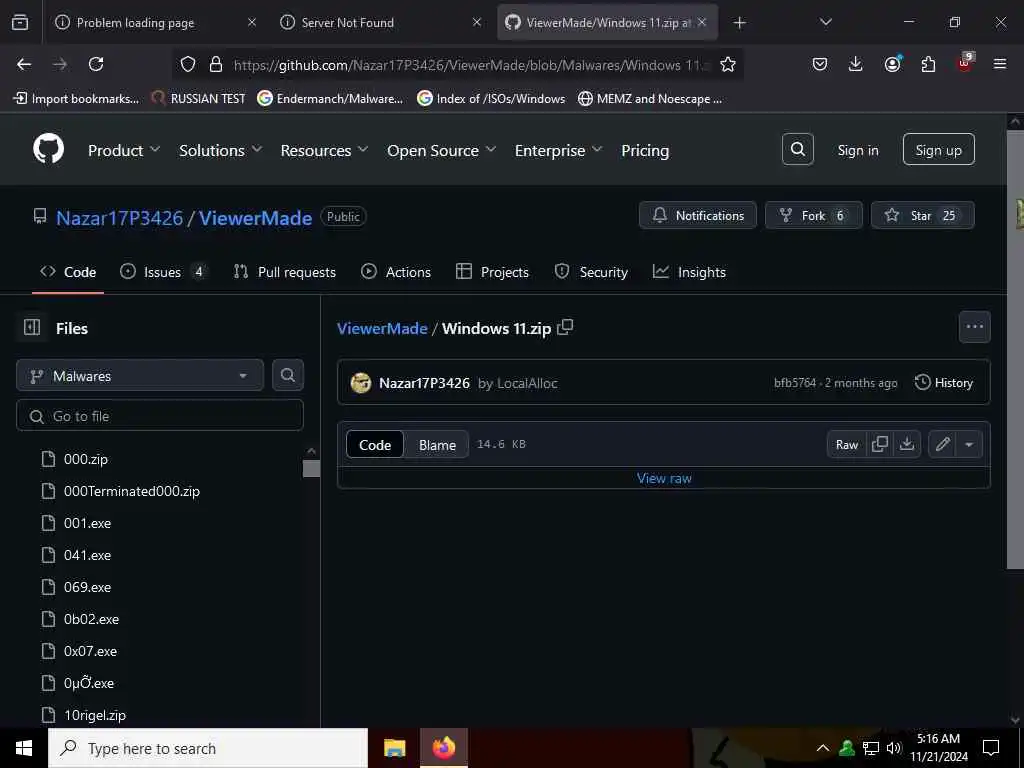Click the Notifications button

pos(697,215)
